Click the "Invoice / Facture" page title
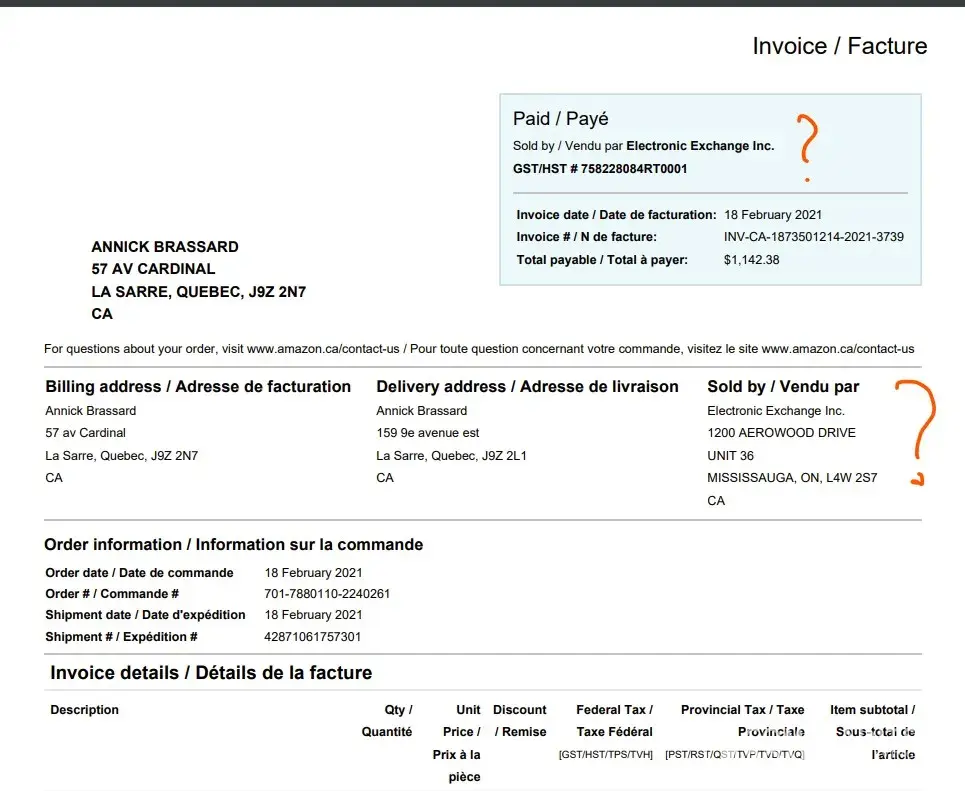The height and width of the screenshot is (791, 965). coord(839,46)
